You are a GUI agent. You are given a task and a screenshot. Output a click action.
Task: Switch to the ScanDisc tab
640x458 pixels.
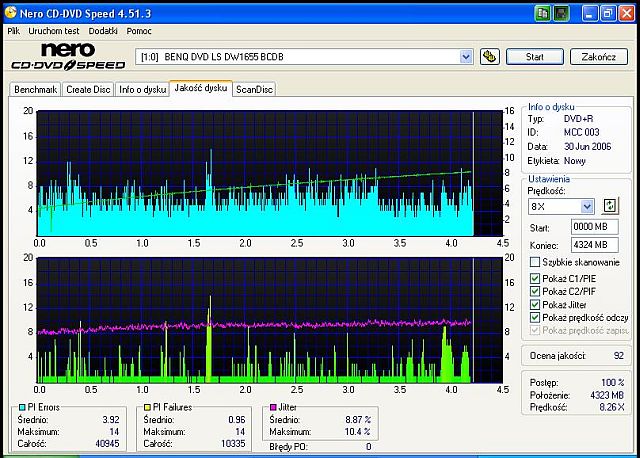pos(254,89)
